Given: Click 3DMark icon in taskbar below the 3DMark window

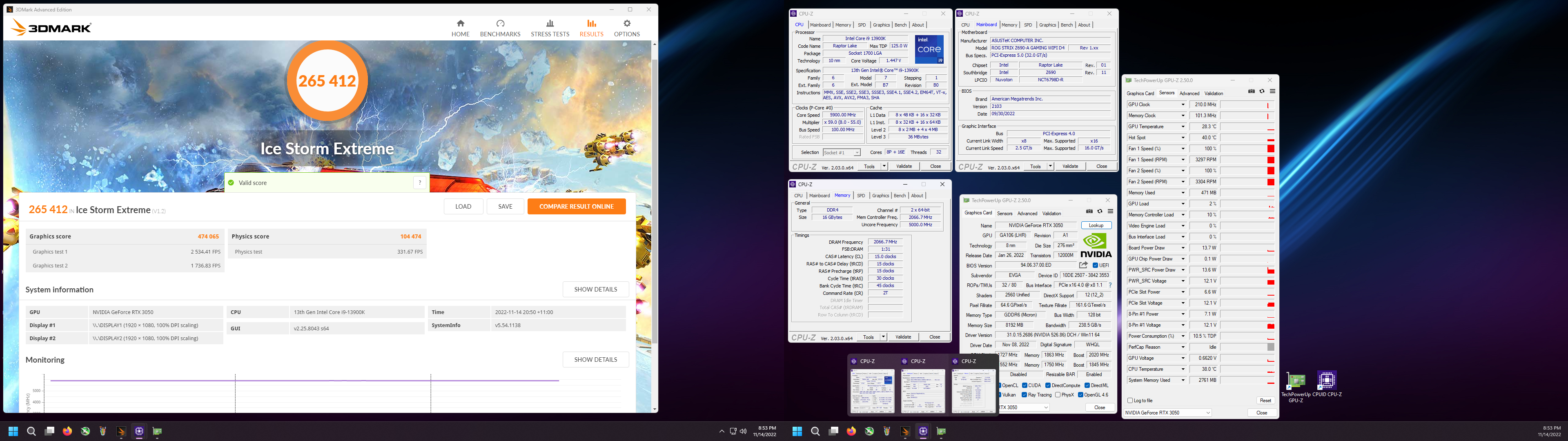Looking at the screenshot, I should (121, 431).
